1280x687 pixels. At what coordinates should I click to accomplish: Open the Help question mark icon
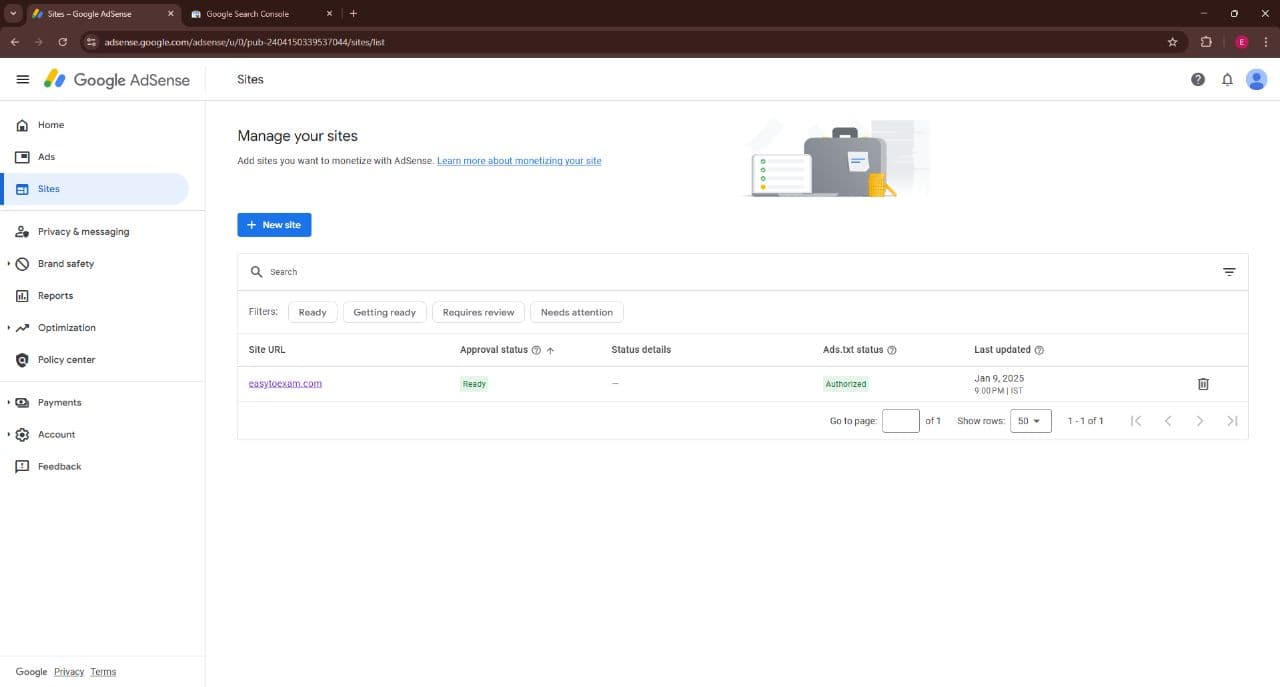pyautogui.click(x=1198, y=80)
